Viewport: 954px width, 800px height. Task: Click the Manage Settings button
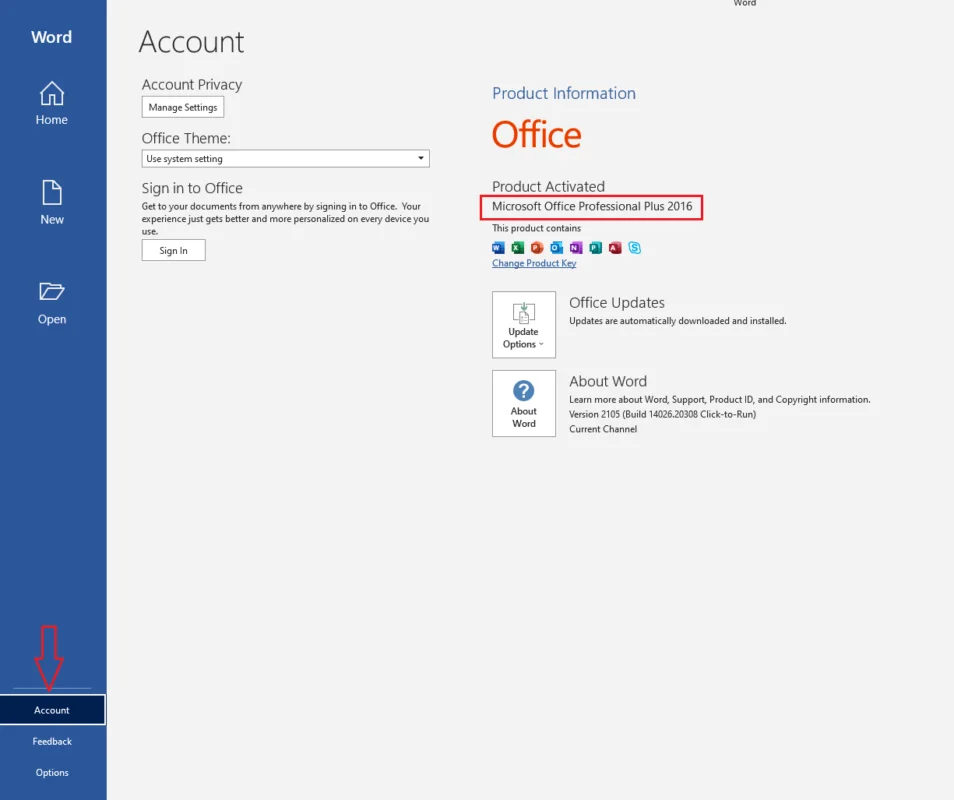183,107
